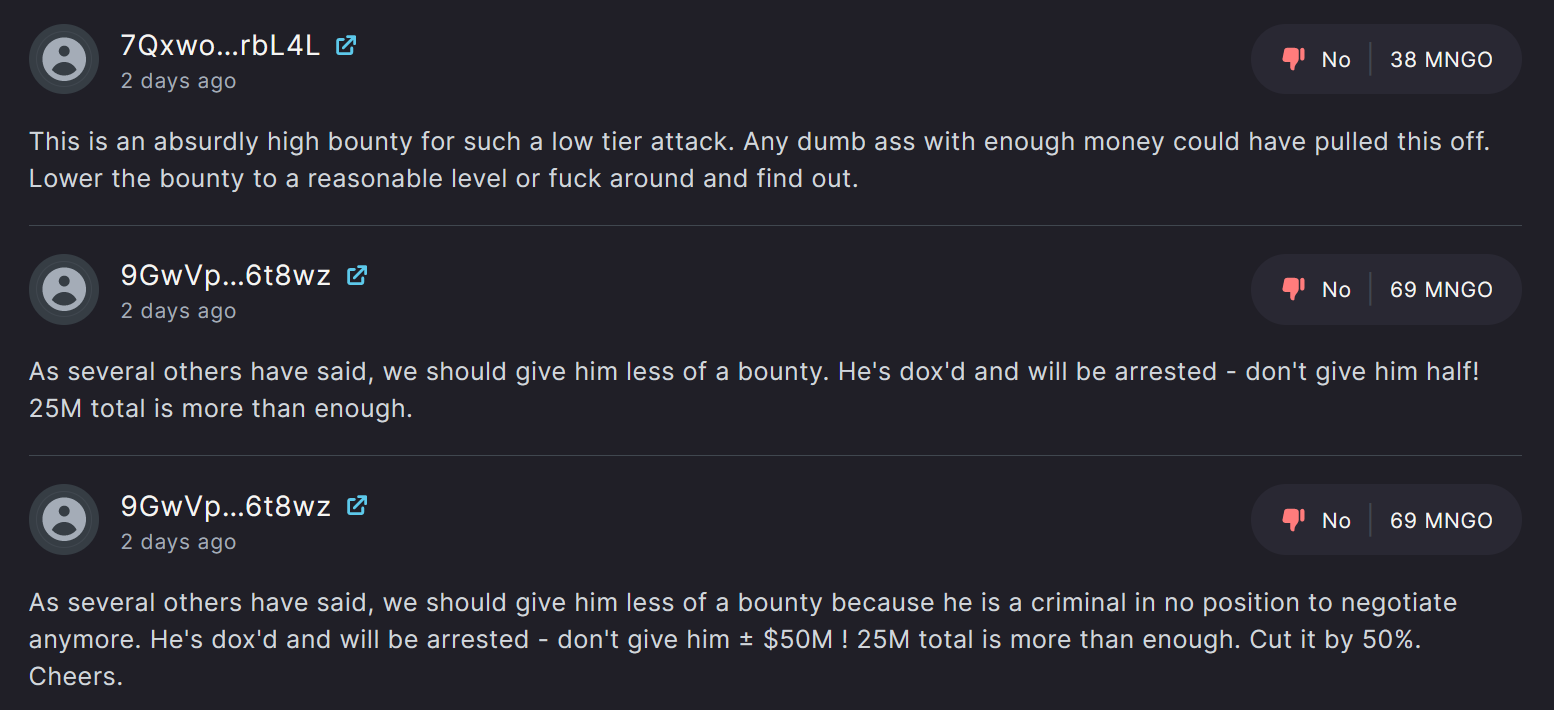This screenshot has width=1554, height=710.
Task: Click 69 MNGO on the "don't give him half" comment
Action: pyautogui.click(x=1441, y=290)
